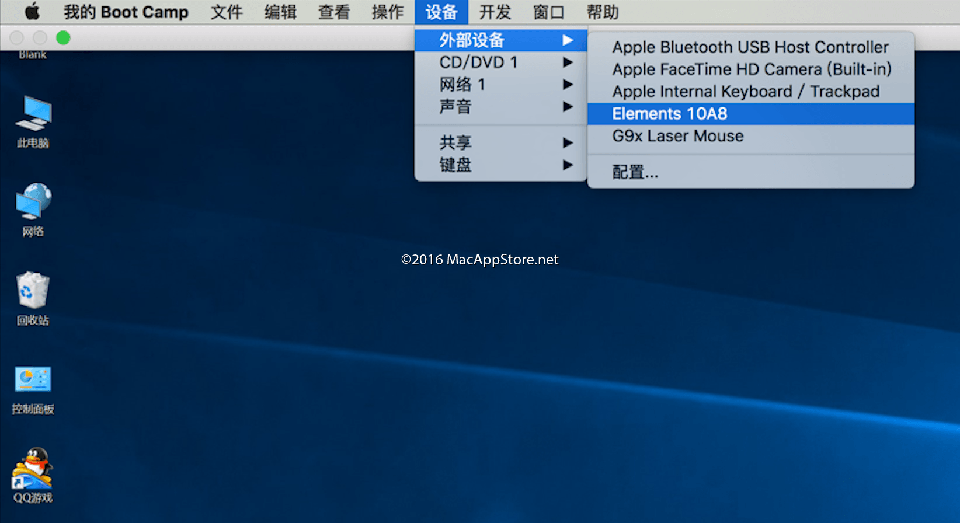Click the QQ游戏 desktop icon
The width and height of the screenshot is (960, 523).
[33, 475]
